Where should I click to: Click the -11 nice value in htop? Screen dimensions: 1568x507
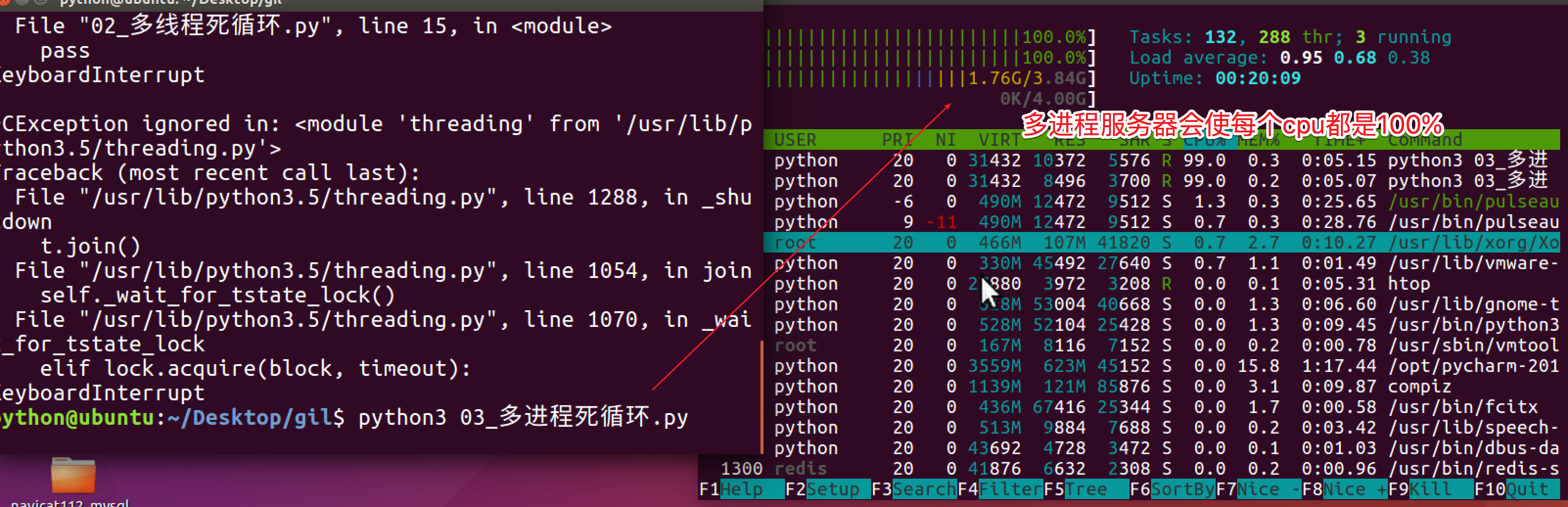point(941,222)
